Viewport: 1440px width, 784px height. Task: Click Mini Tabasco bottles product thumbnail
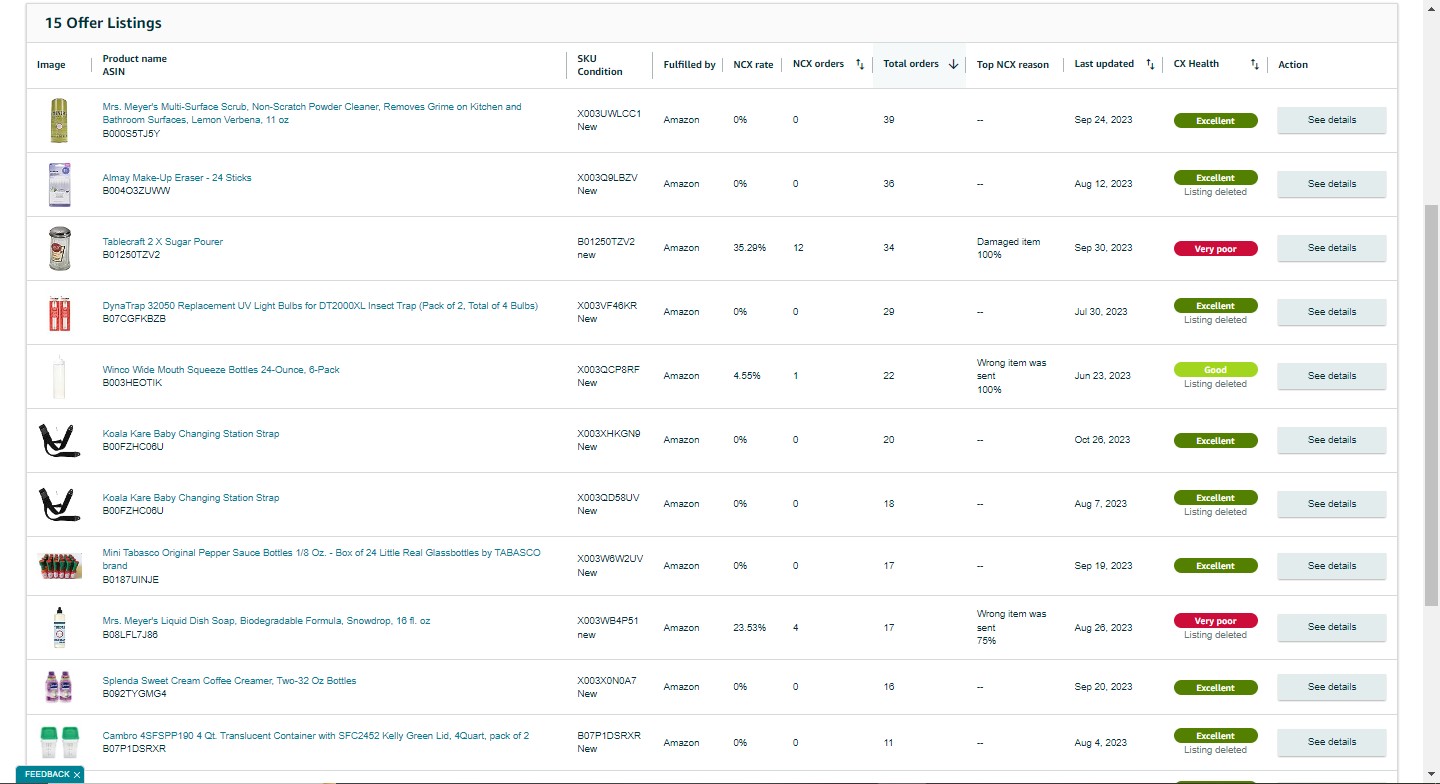pyautogui.click(x=60, y=566)
